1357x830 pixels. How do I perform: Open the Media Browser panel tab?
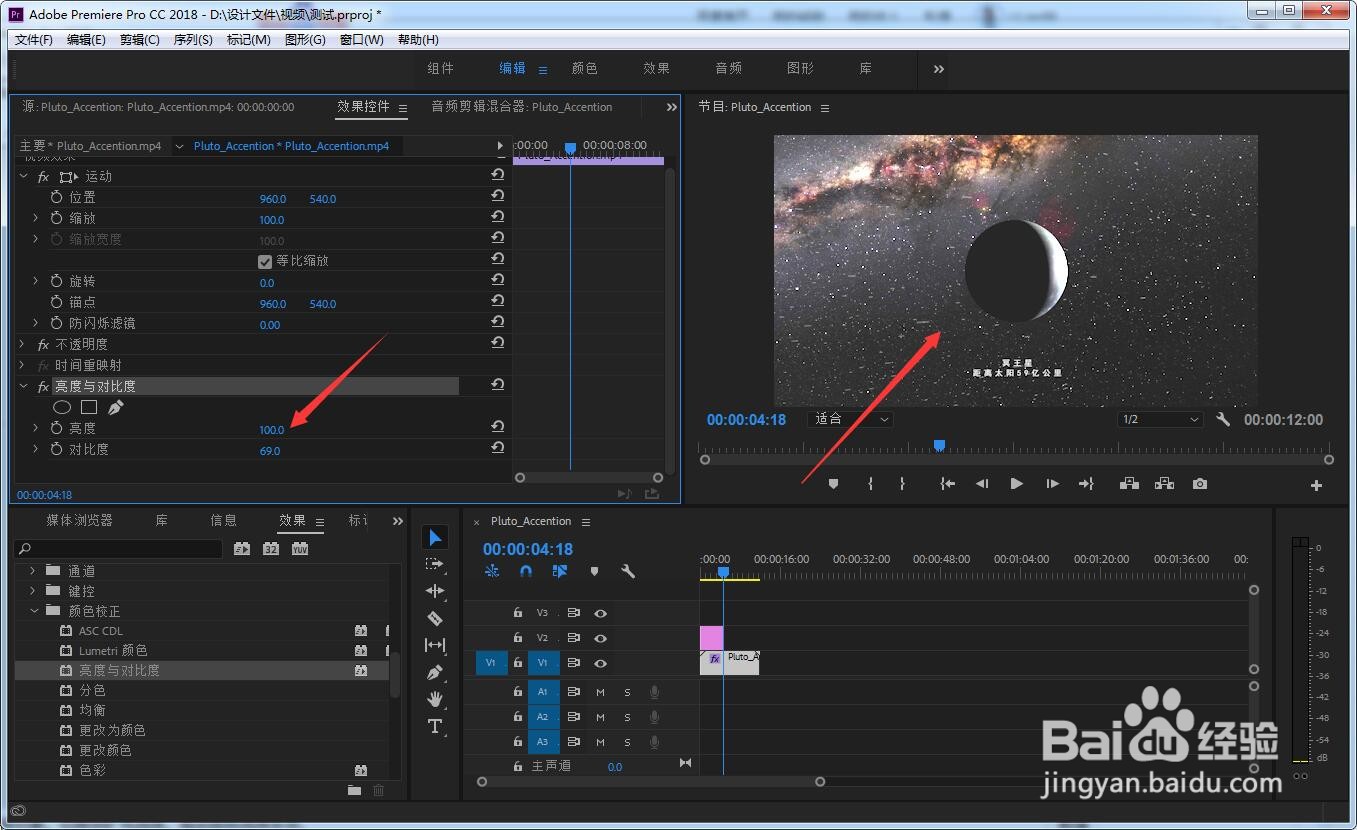[79, 520]
